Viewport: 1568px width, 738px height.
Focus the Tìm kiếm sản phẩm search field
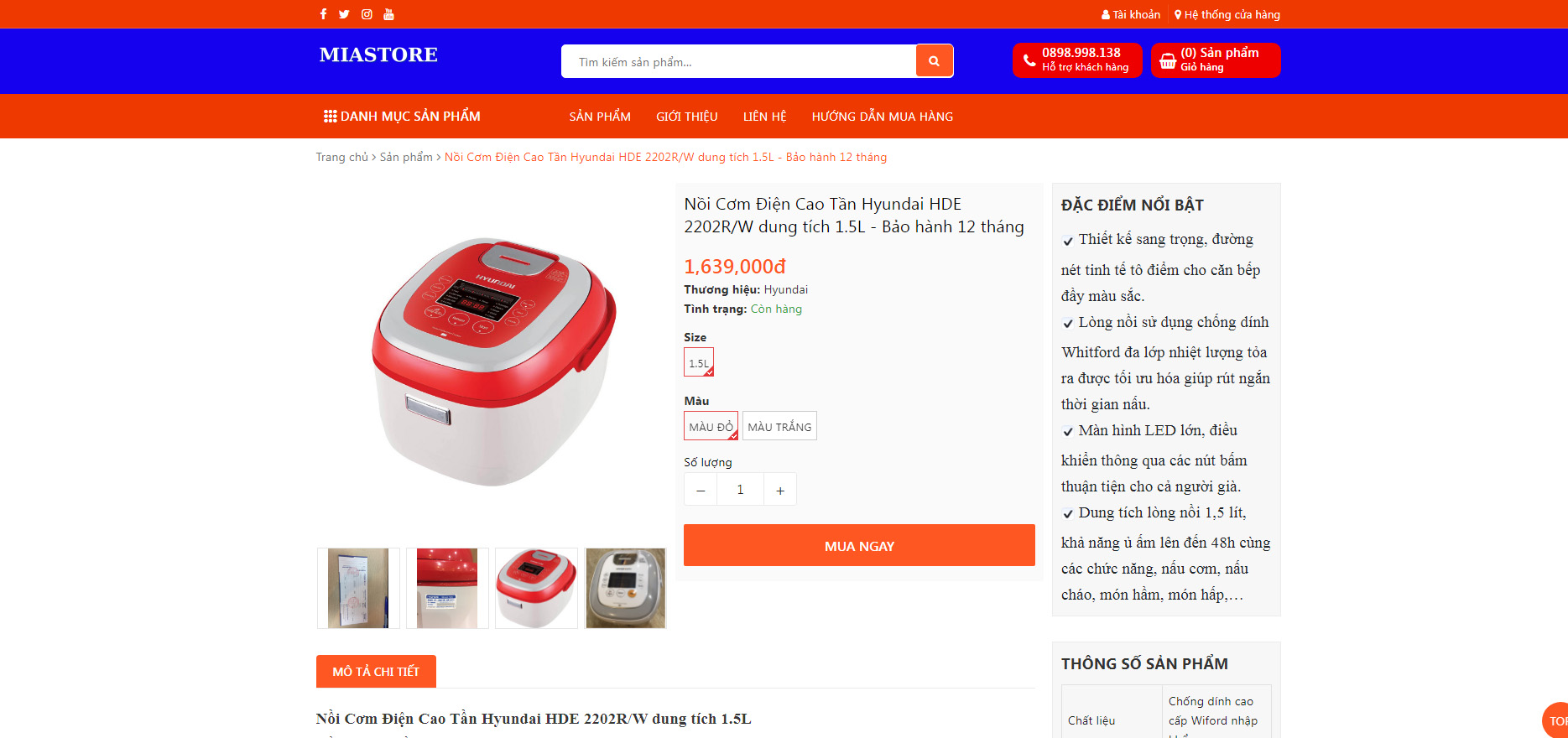pyautogui.click(x=738, y=61)
